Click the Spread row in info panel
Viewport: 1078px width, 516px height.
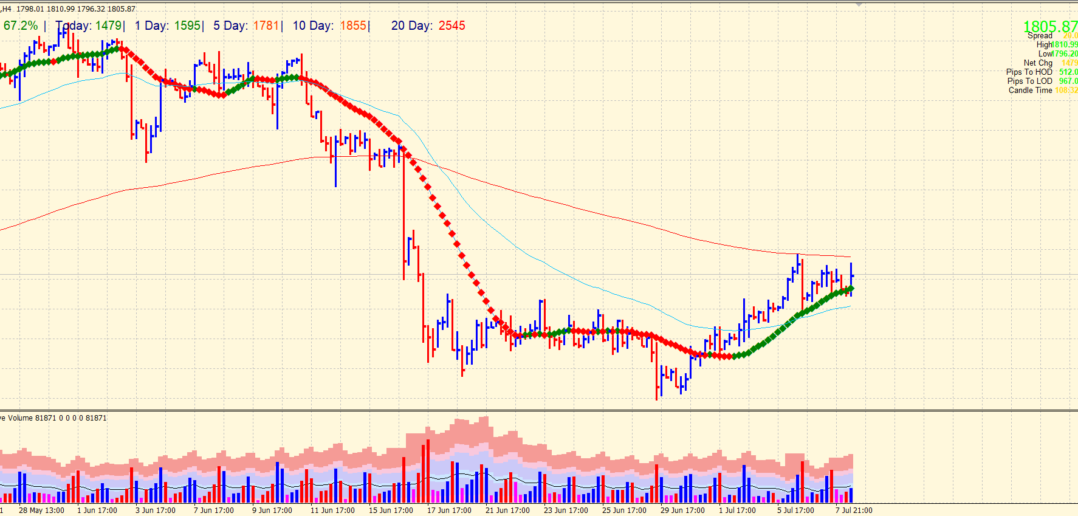point(1052,35)
